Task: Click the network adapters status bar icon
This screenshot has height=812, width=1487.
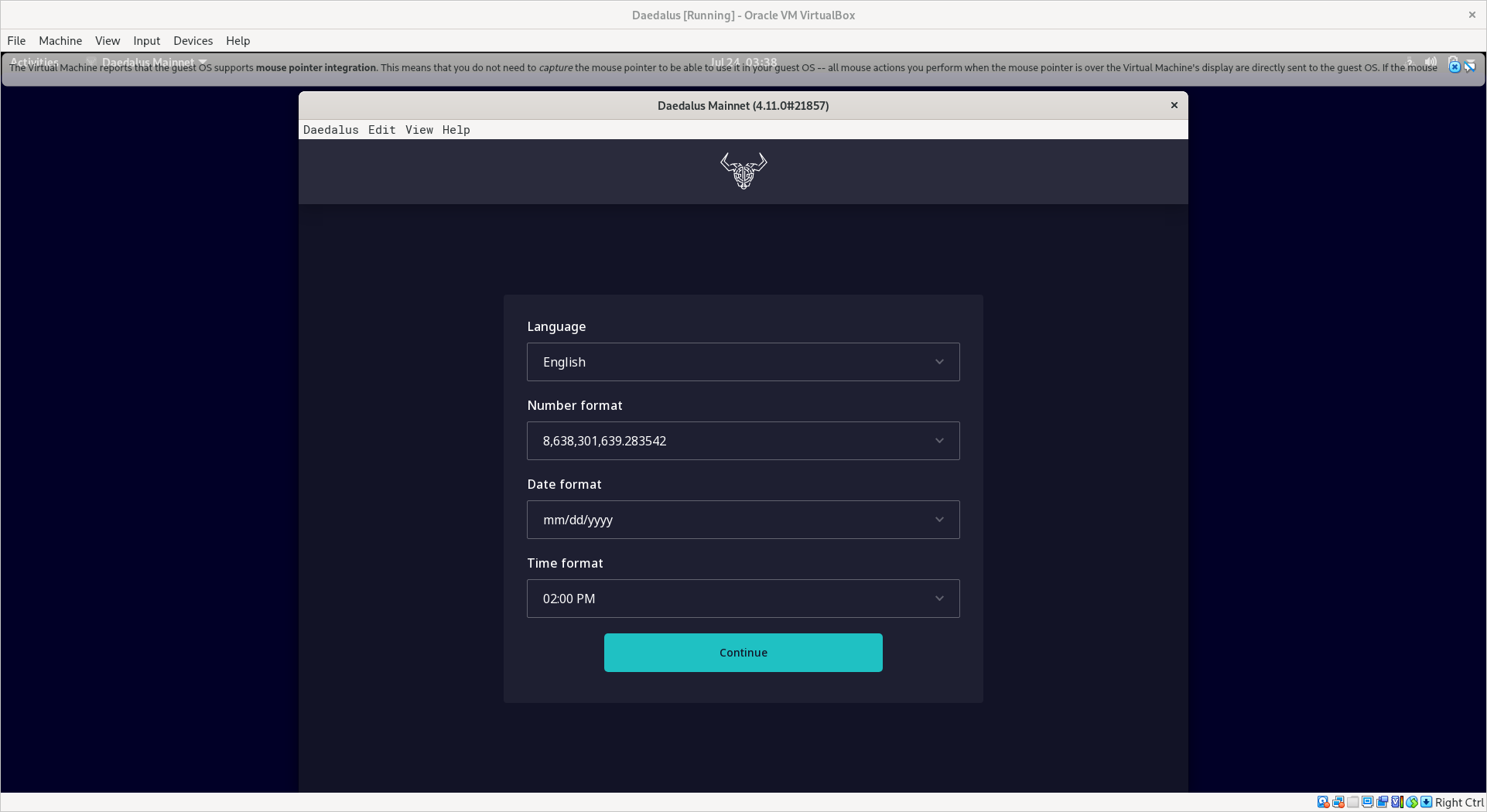Action: coord(1338,802)
